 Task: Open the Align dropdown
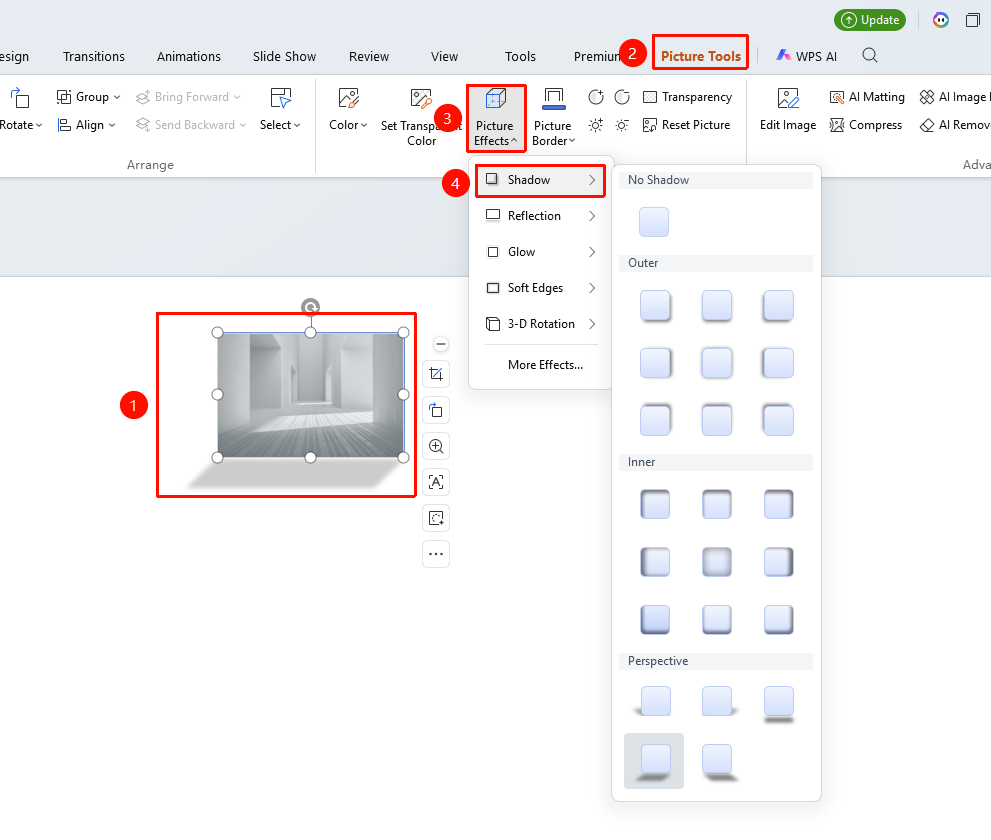point(87,125)
